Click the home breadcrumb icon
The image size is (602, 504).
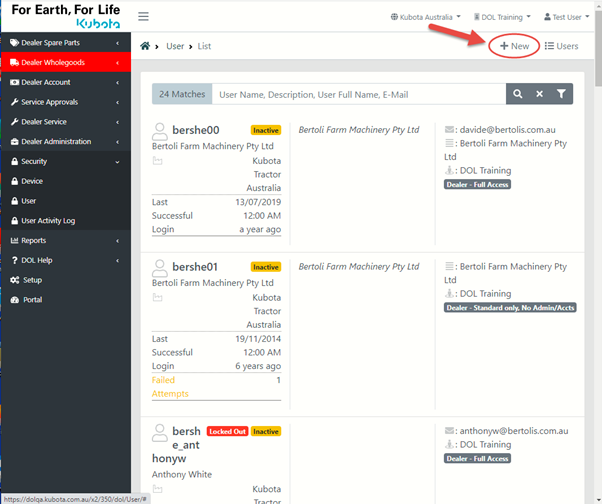click(x=146, y=46)
